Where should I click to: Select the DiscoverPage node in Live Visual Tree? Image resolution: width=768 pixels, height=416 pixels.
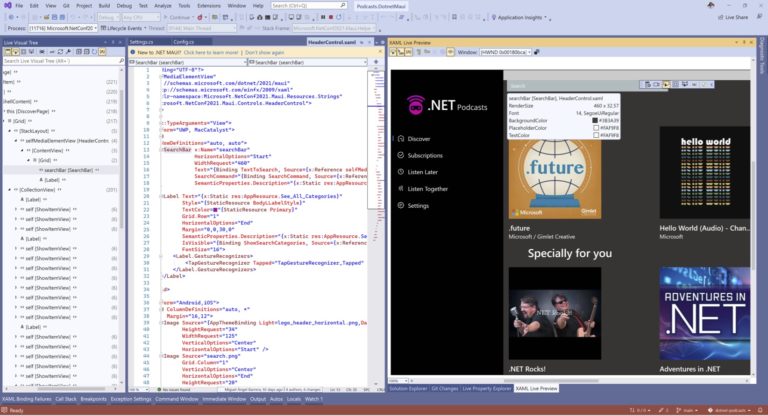(x=28, y=112)
